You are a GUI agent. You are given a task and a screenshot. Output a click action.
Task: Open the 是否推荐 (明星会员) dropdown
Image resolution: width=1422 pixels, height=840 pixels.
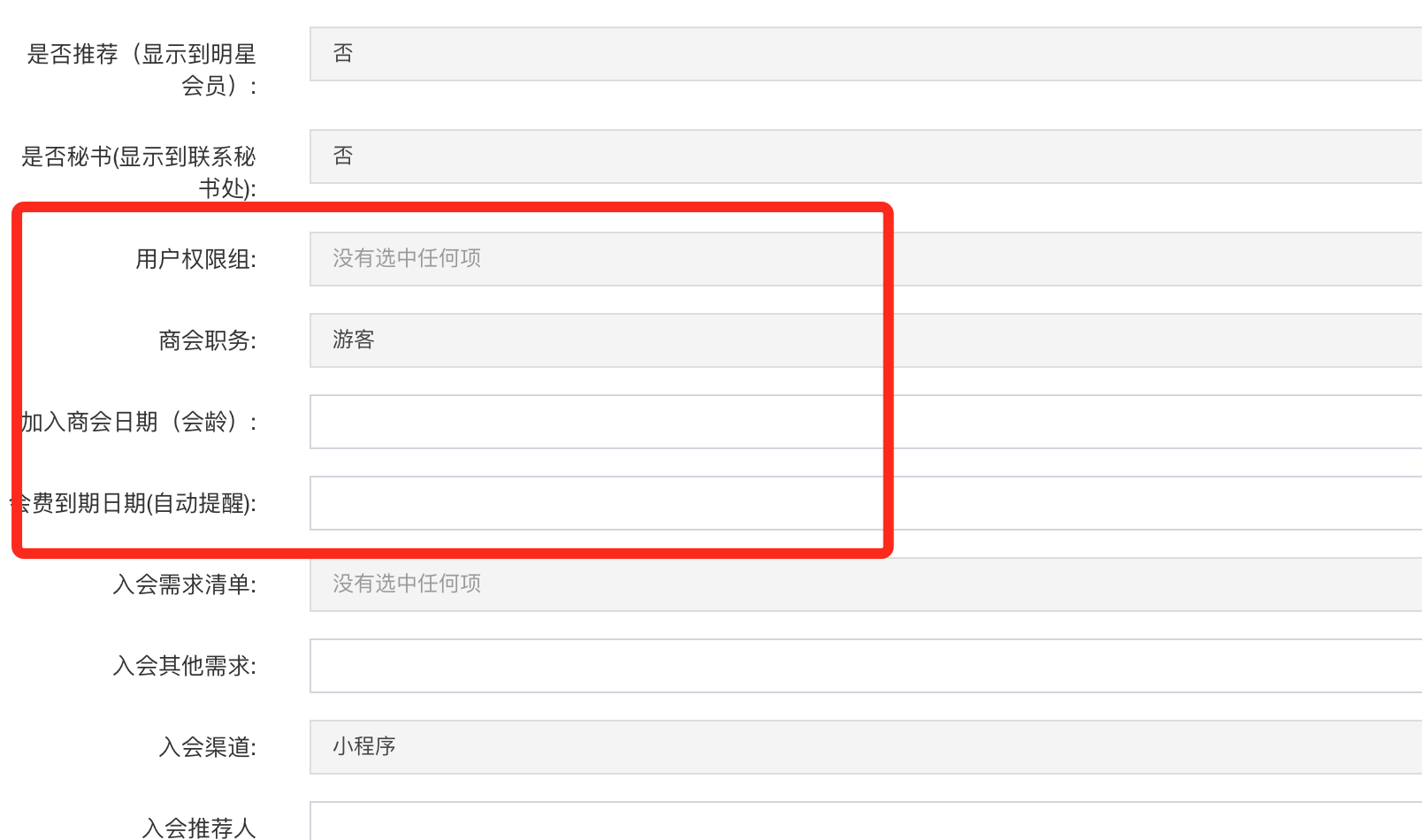[x=865, y=54]
